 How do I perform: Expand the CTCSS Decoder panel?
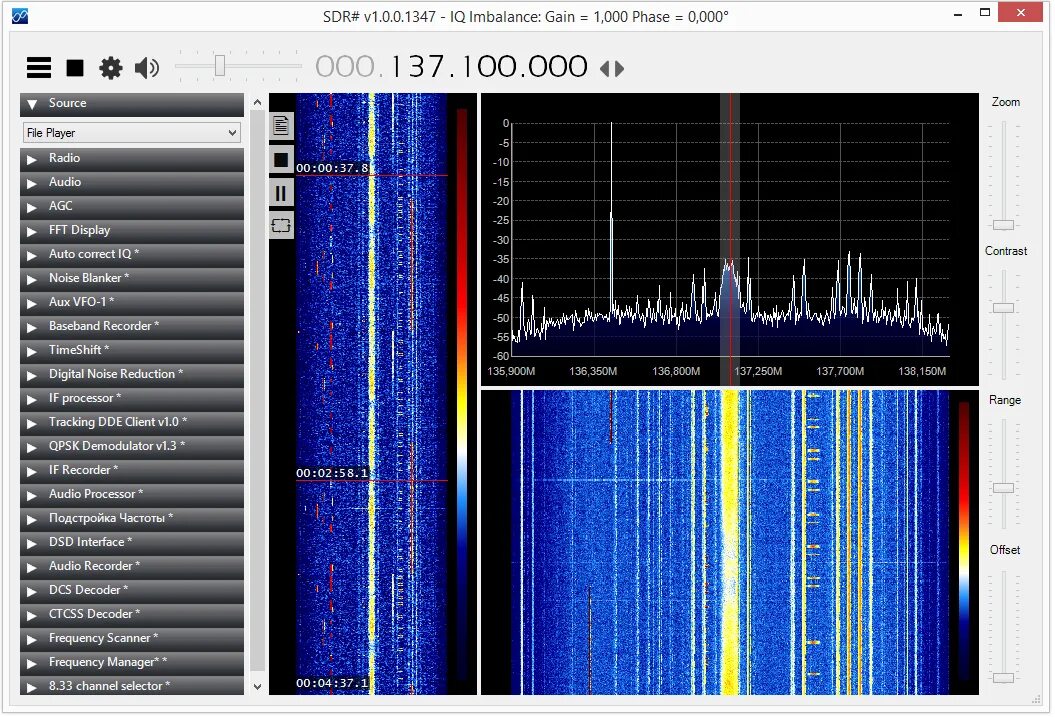132,615
